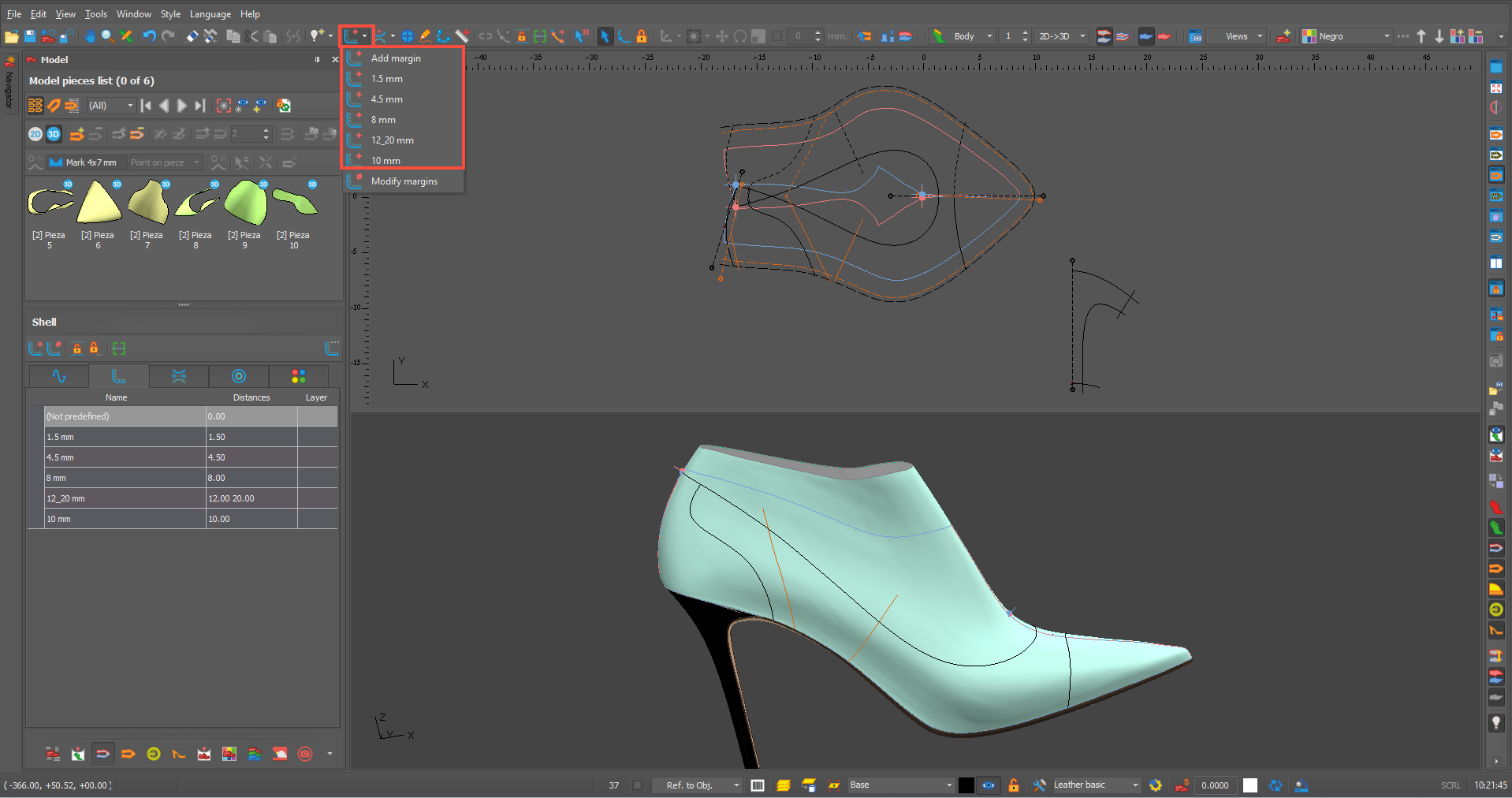Toggle layer visibility eye in status bar

988,785
